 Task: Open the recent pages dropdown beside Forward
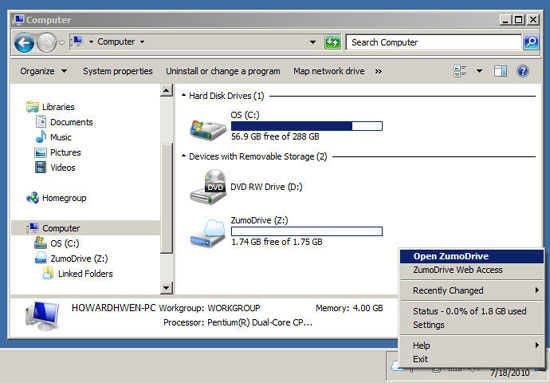[x=62, y=43]
